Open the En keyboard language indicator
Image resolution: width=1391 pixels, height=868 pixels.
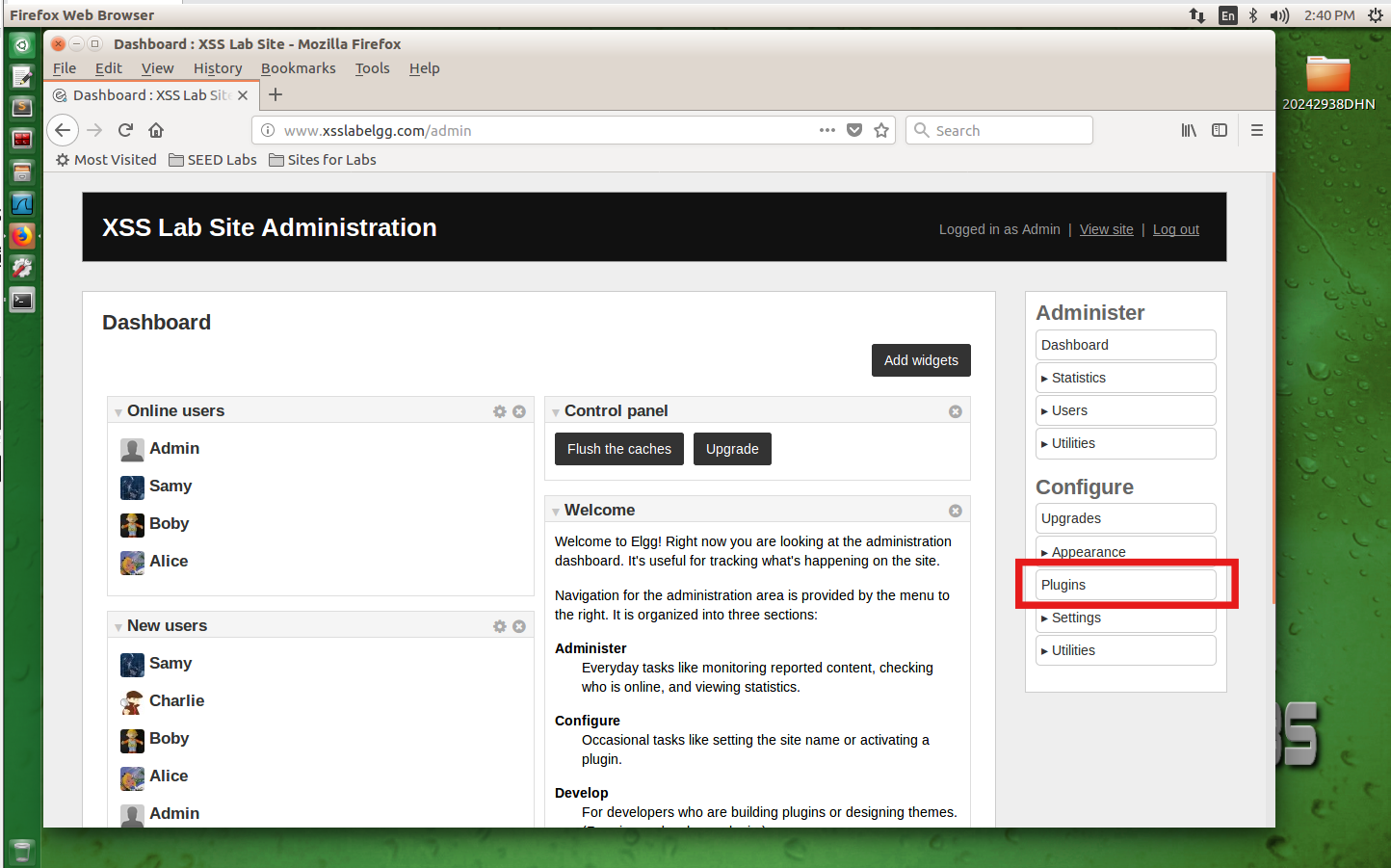coord(1228,15)
